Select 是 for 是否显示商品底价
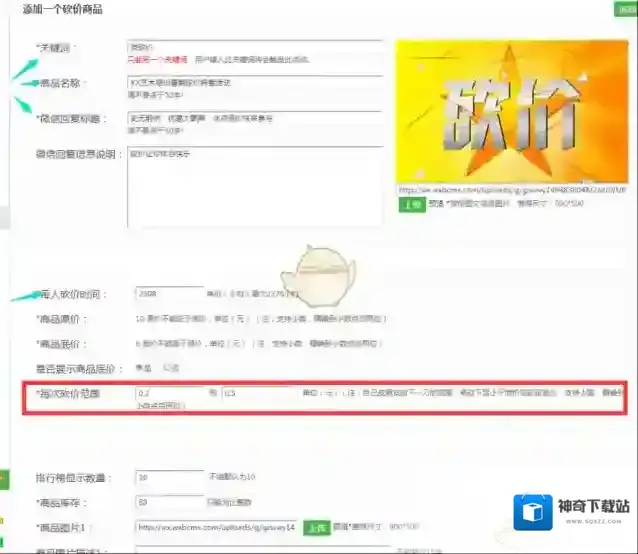638x554 pixels. pyautogui.click(x=139, y=368)
